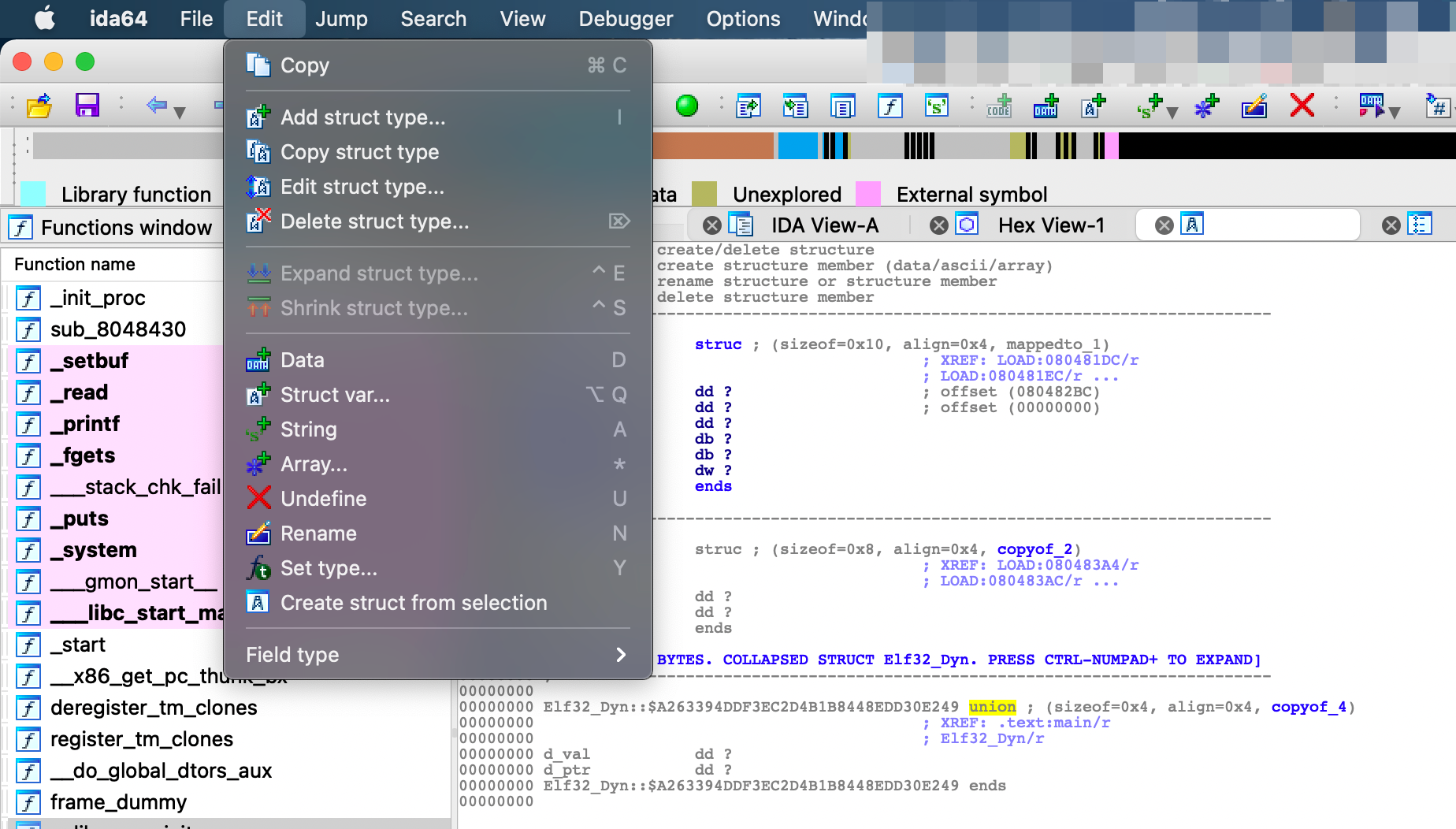
Task: Click the green string plus toolbar icon
Action: pyautogui.click(x=1150, y=106)
